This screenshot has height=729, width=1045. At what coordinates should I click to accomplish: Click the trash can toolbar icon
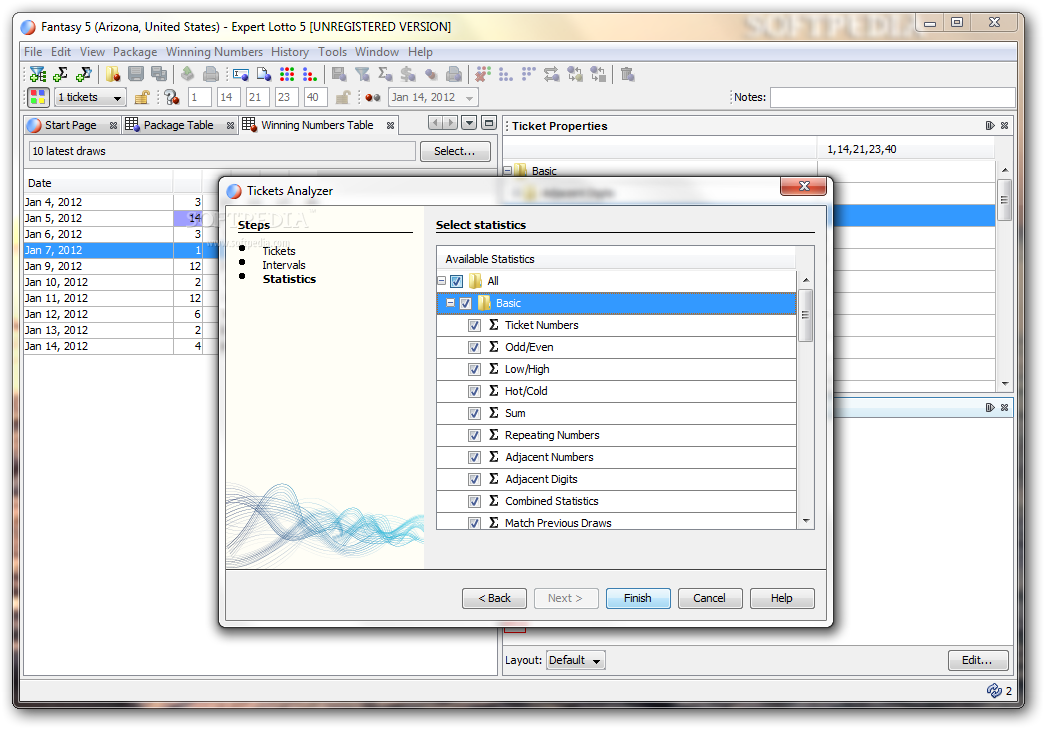click(x=627, y=75)
